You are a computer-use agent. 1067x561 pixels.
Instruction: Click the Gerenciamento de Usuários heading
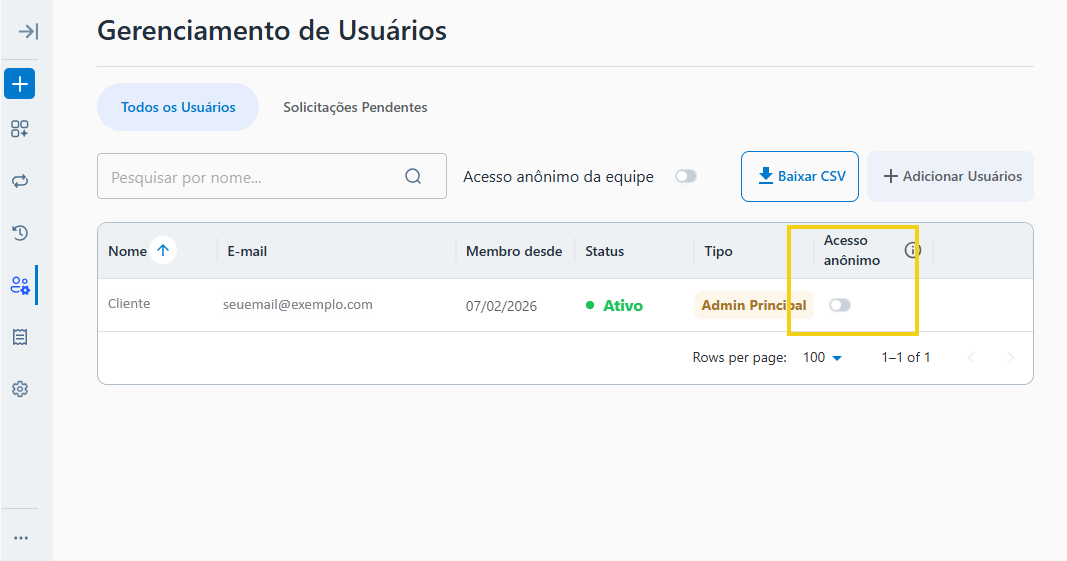(272, 31)
